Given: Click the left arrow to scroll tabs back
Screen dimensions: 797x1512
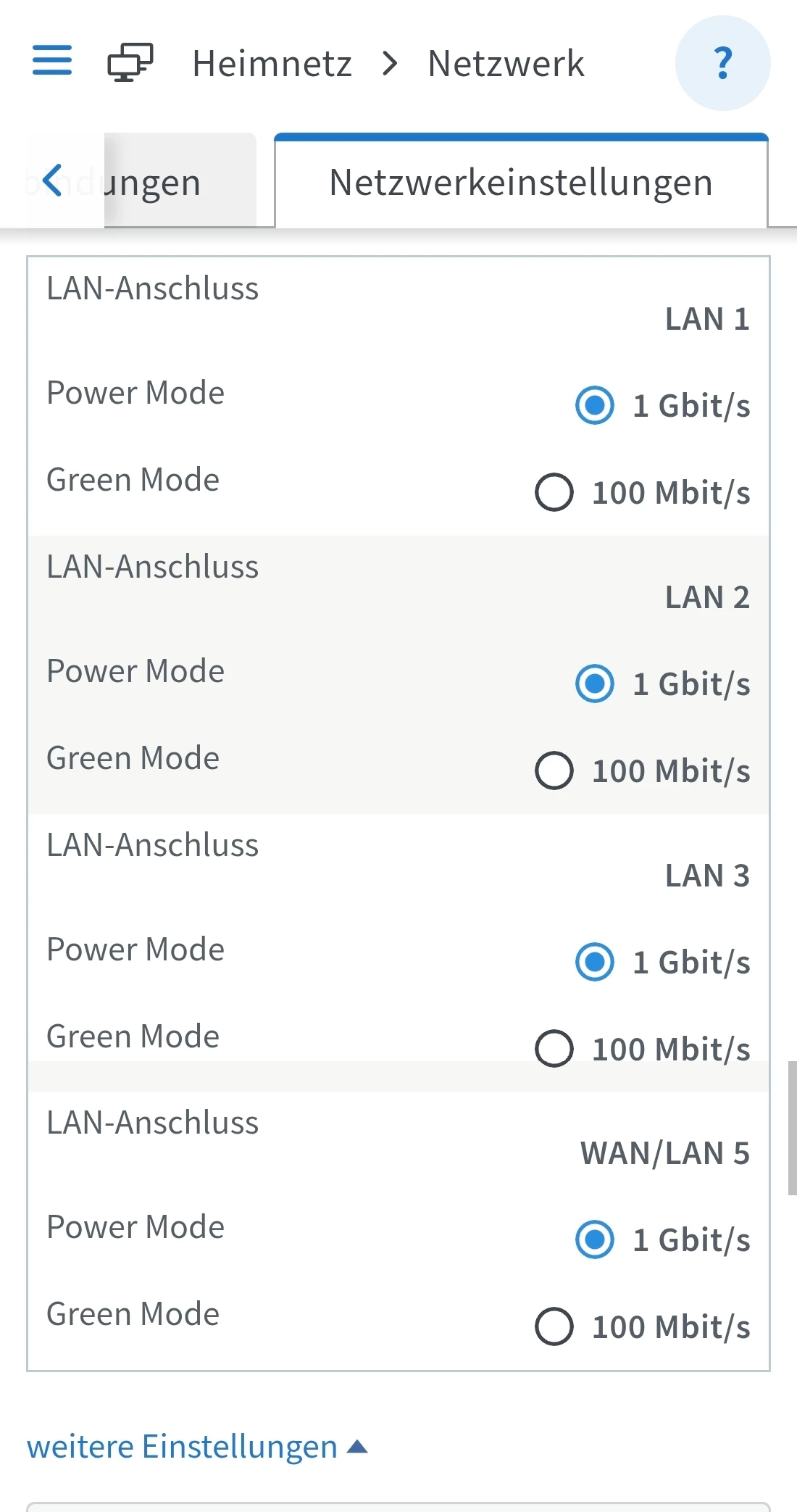Looking at the screenshot, I should coord(52,180).
